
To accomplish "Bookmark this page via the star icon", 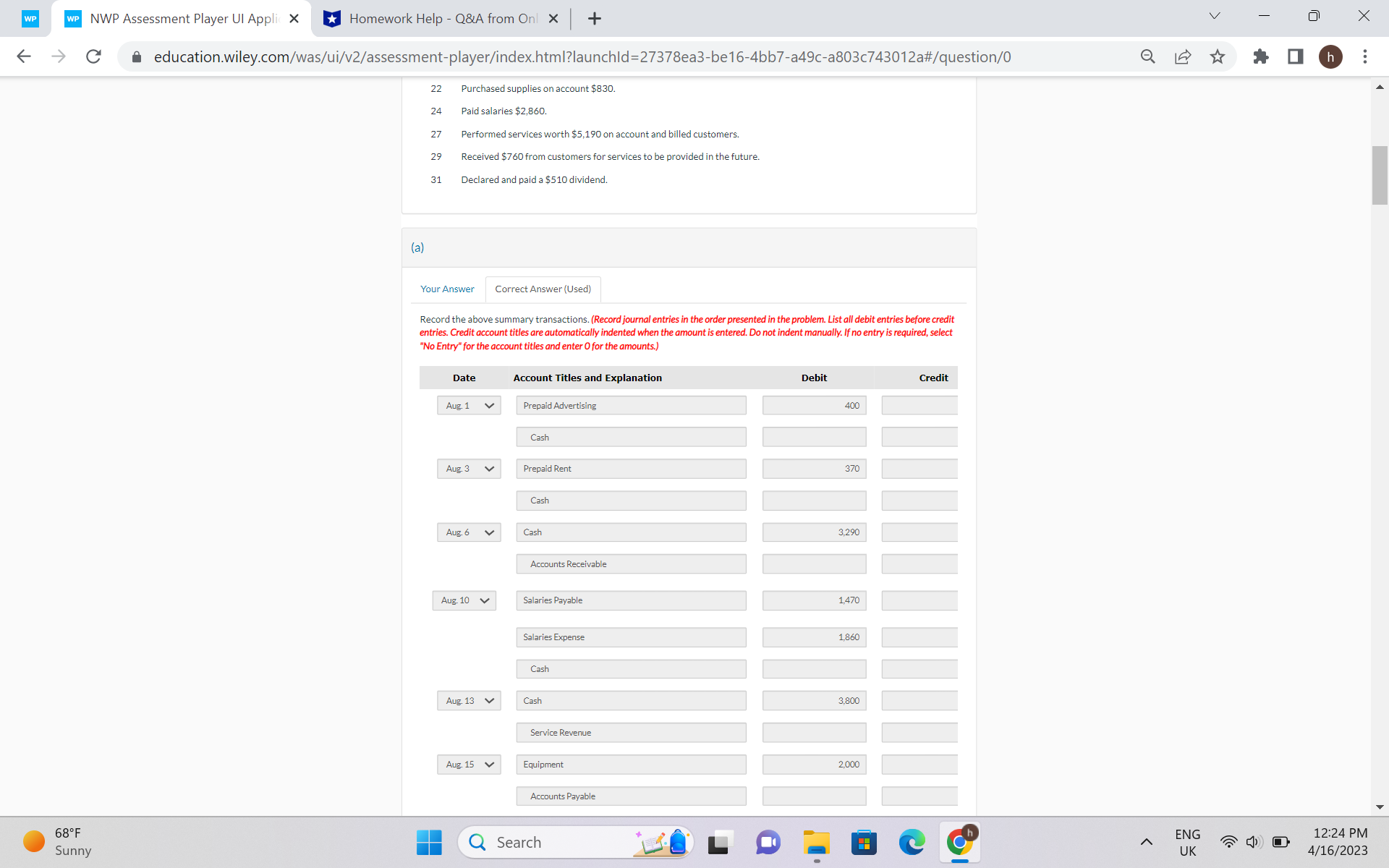I will click(1218, 56).
